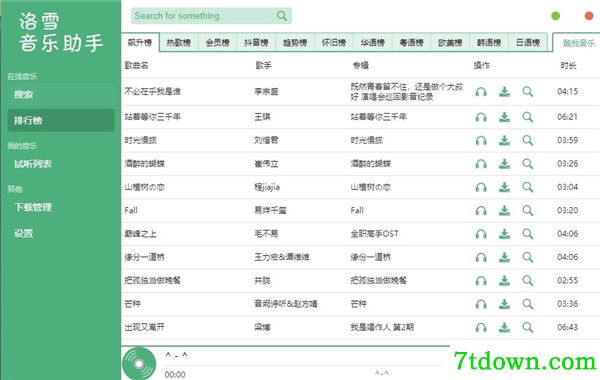Open the 日语榜 tab
Viewport: 600px width, 380px height.
(528, 42)
